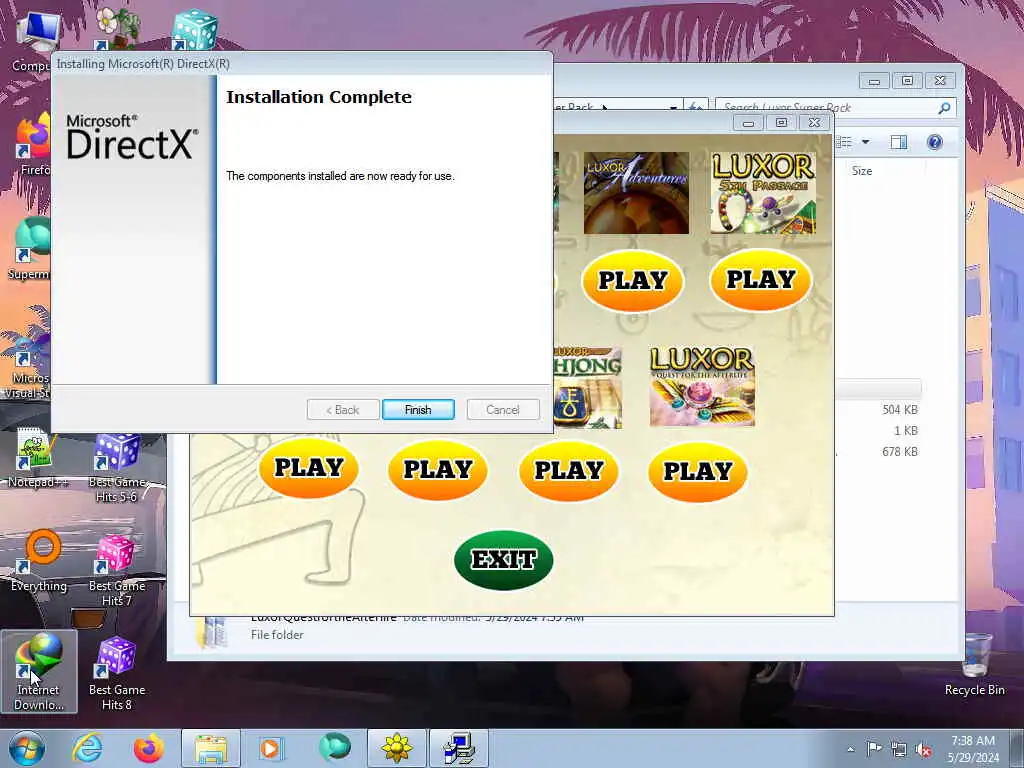Switch to DirectX setup taskbar item

tap(458, 748)
